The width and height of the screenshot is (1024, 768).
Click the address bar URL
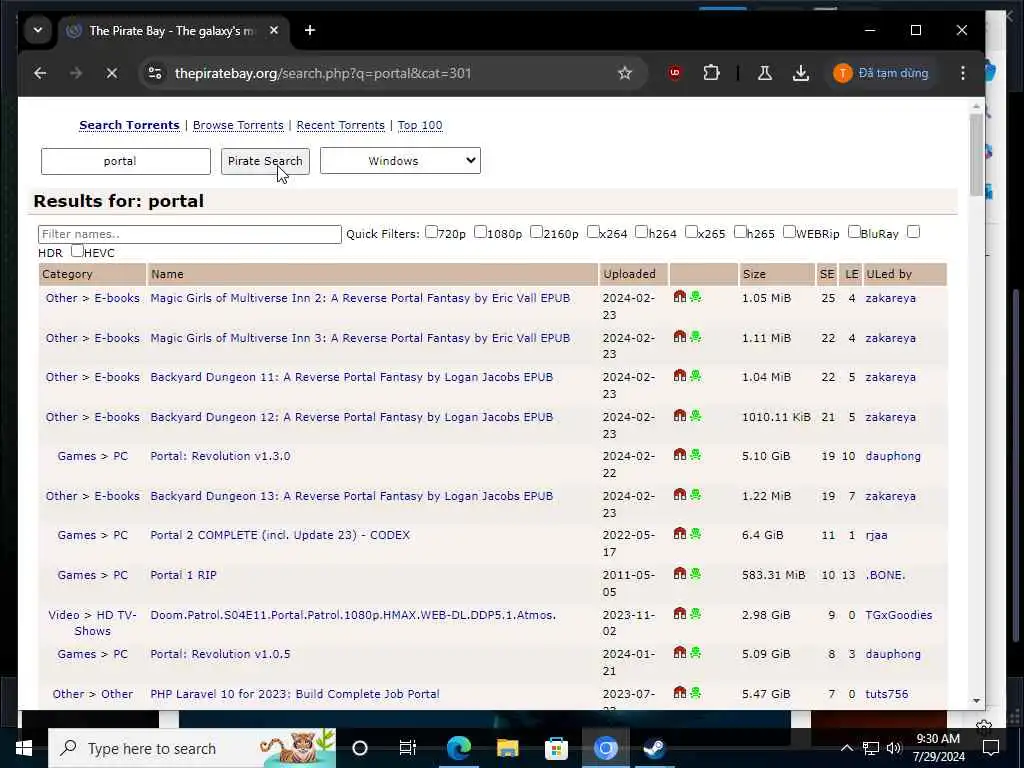click(x=323, y=73)
